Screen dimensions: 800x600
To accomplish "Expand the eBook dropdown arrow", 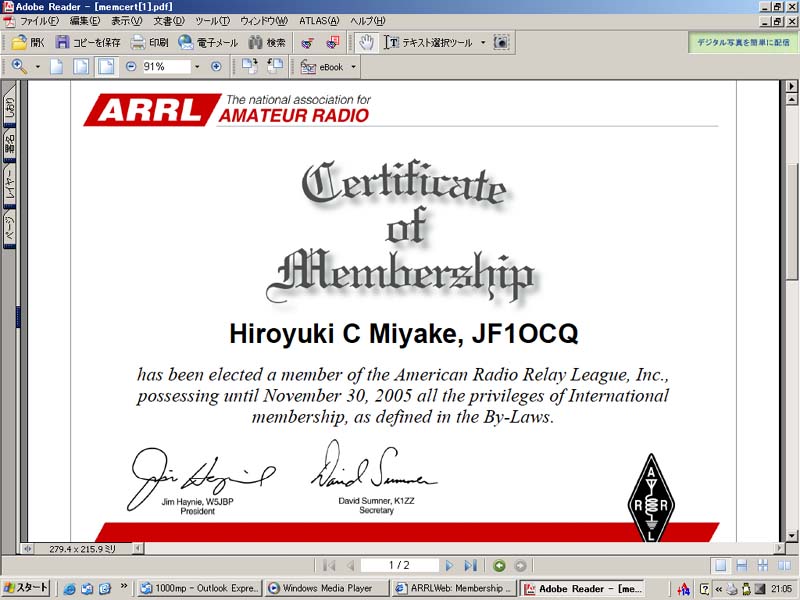I will pos(353,67).
